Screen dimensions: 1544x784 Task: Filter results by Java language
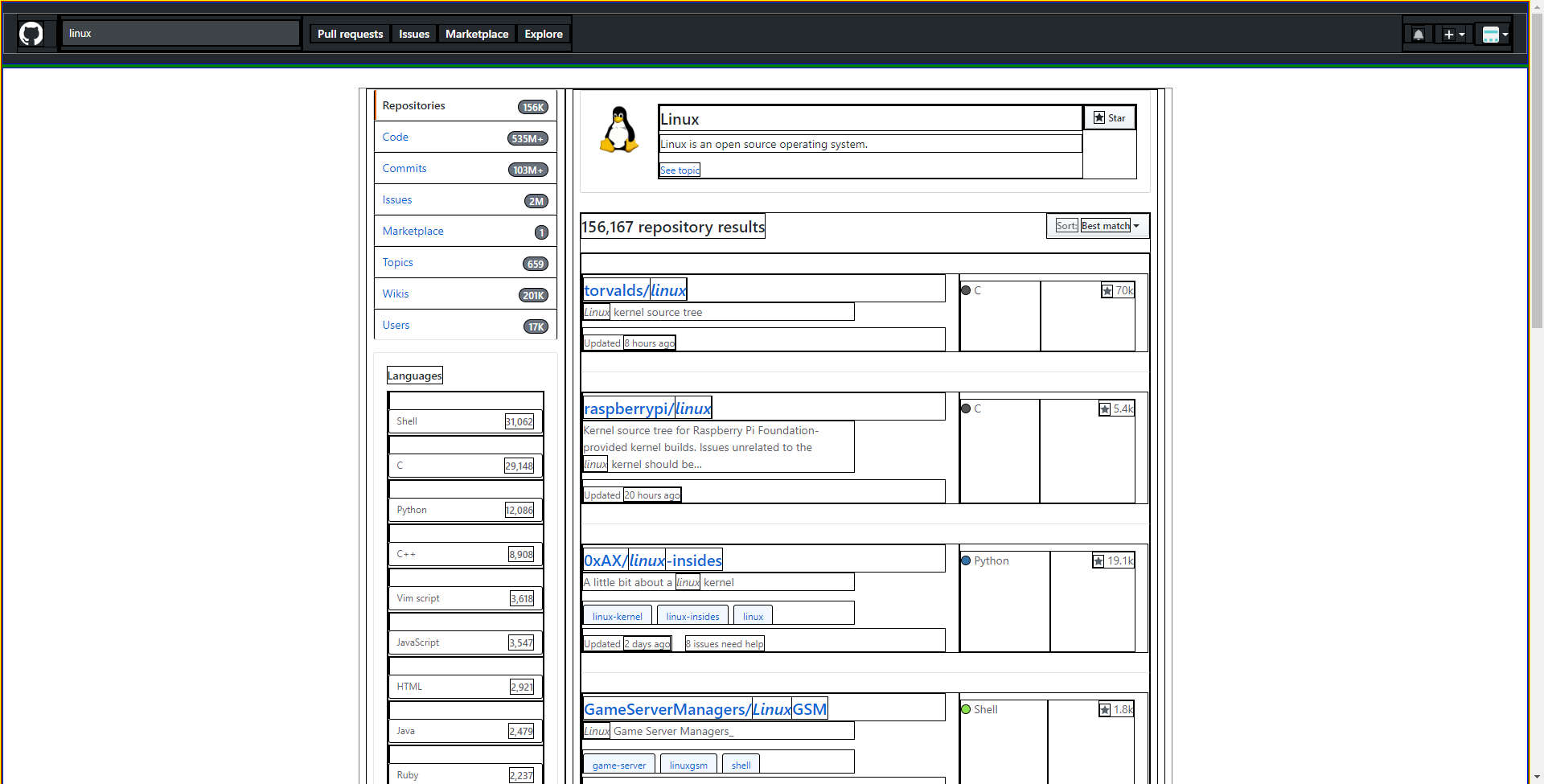tap(466, 731)
